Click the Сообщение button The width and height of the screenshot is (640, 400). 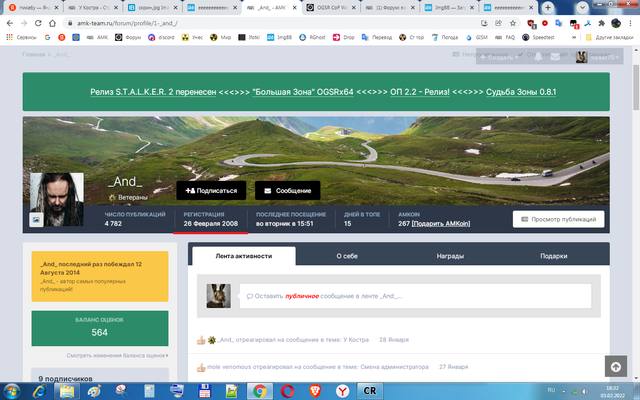(287, 191)
